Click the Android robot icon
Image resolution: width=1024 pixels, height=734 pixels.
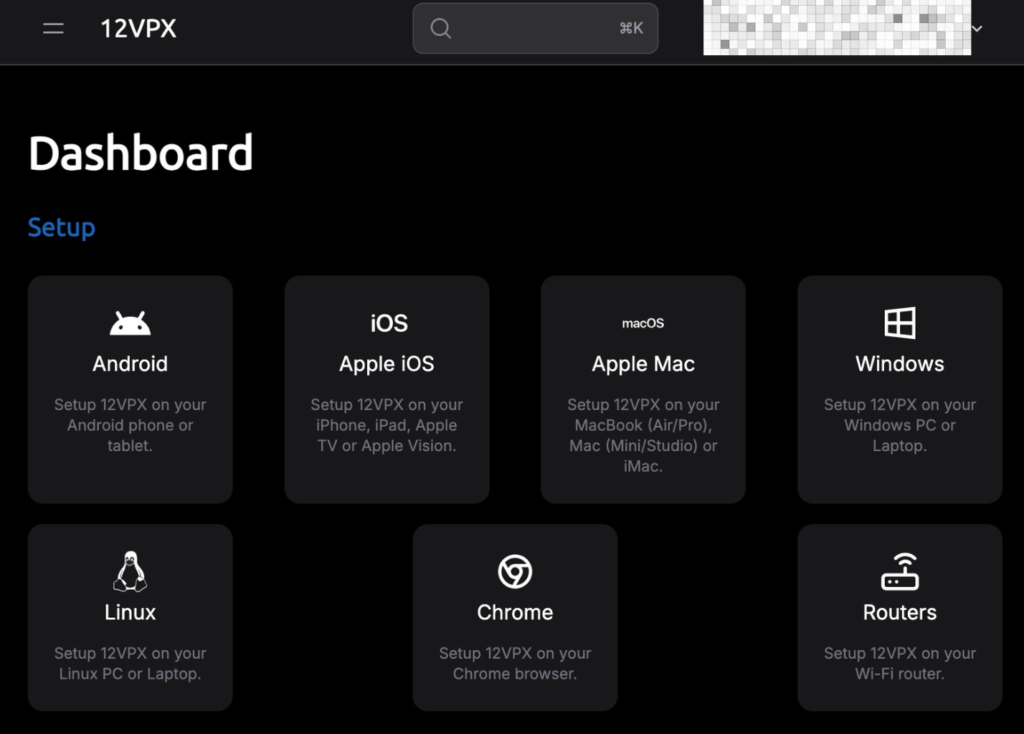click(130, 323)
